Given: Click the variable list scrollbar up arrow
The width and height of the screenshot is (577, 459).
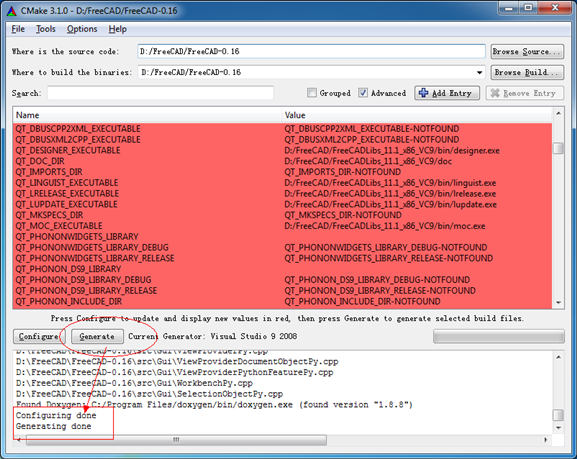Looking at the screenshot, I should click(x=558, y=113).
